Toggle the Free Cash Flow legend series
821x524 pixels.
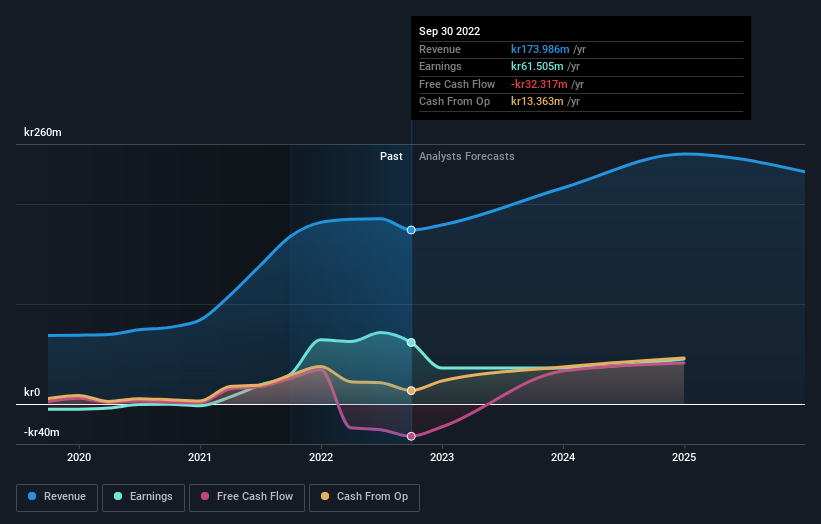coord(247,497)
